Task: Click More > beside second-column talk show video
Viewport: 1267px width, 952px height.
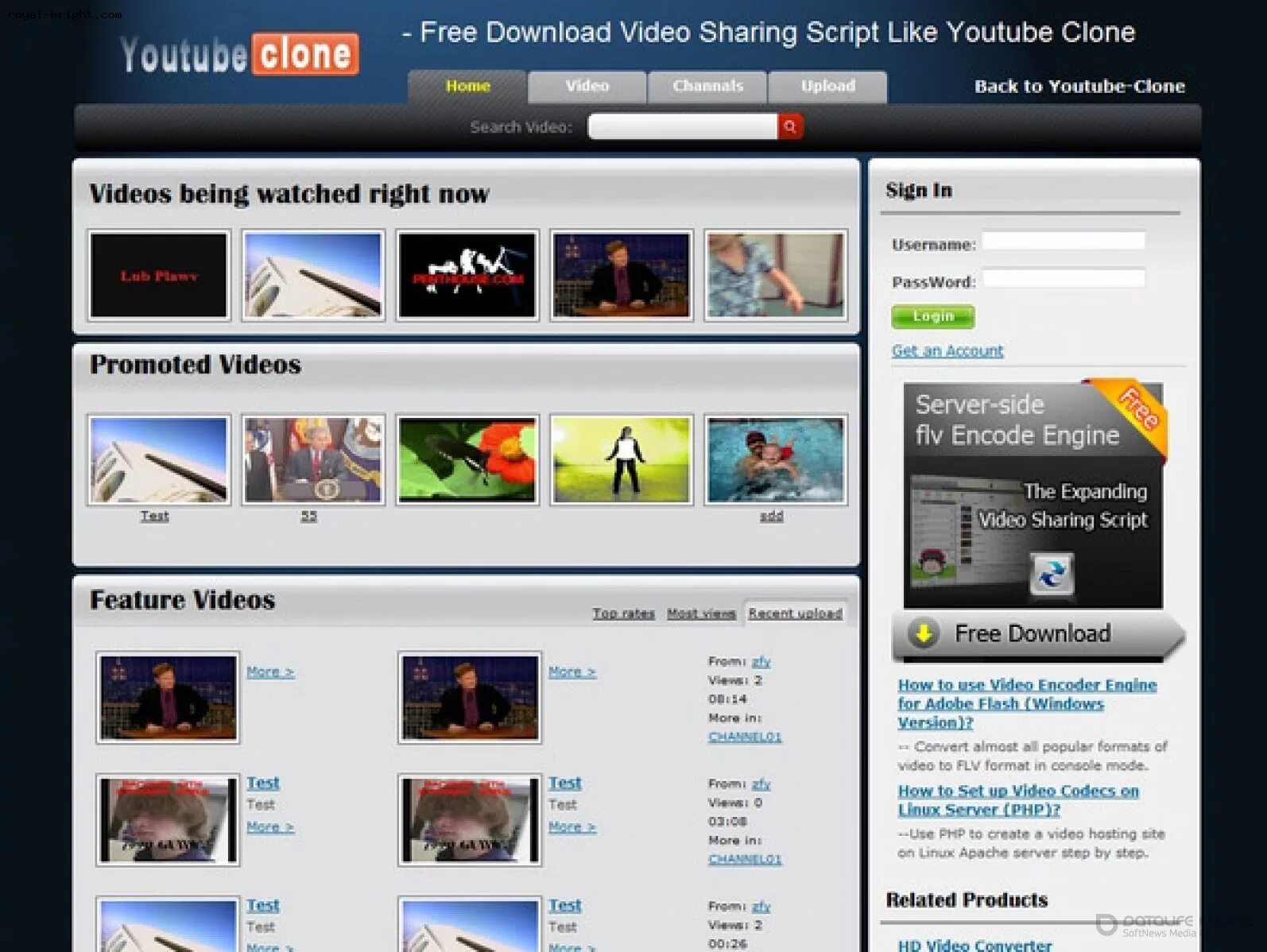Action: click(x=572, y=672)
